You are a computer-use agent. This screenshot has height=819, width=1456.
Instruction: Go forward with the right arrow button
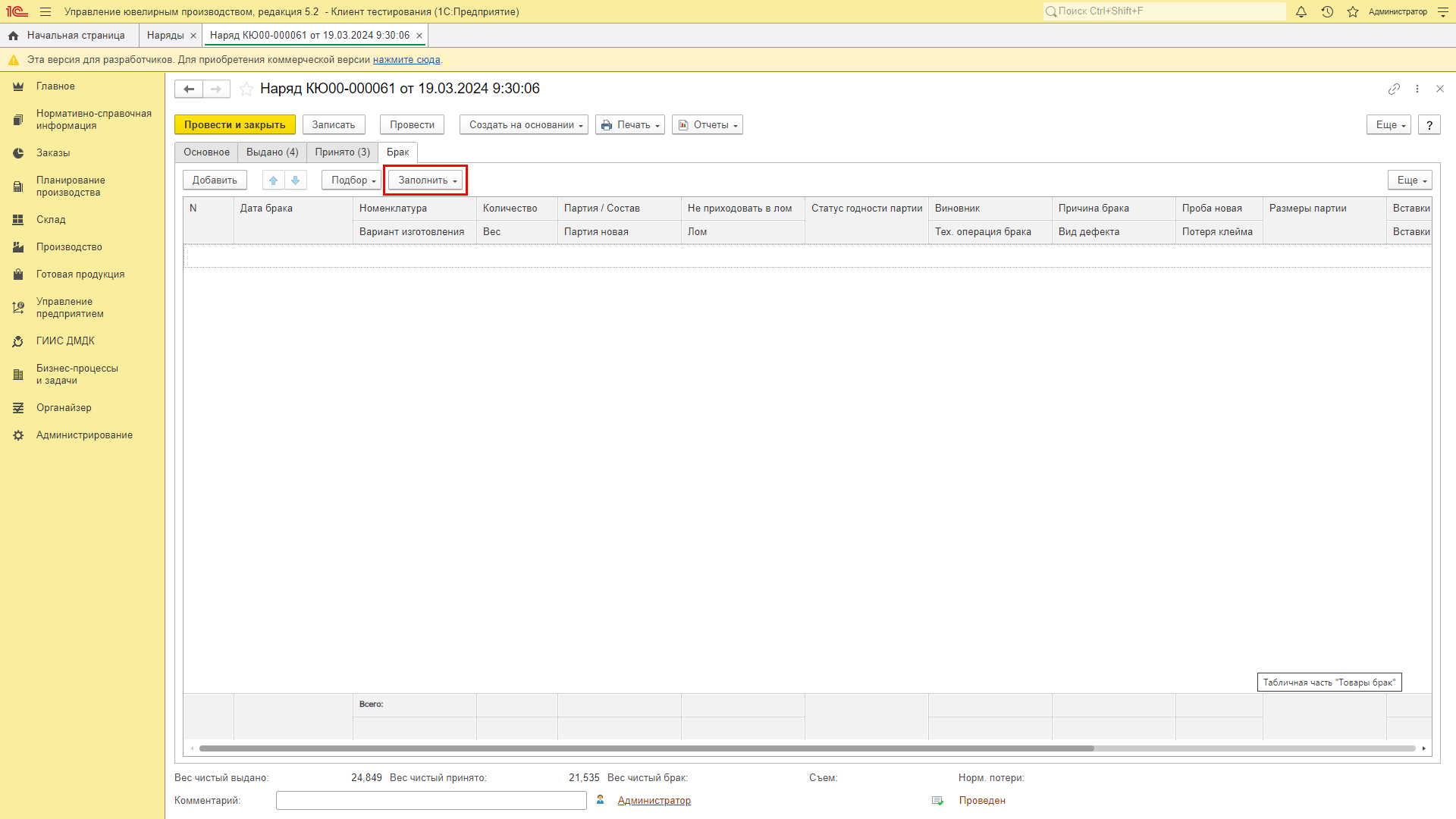[x=216, y=89]
